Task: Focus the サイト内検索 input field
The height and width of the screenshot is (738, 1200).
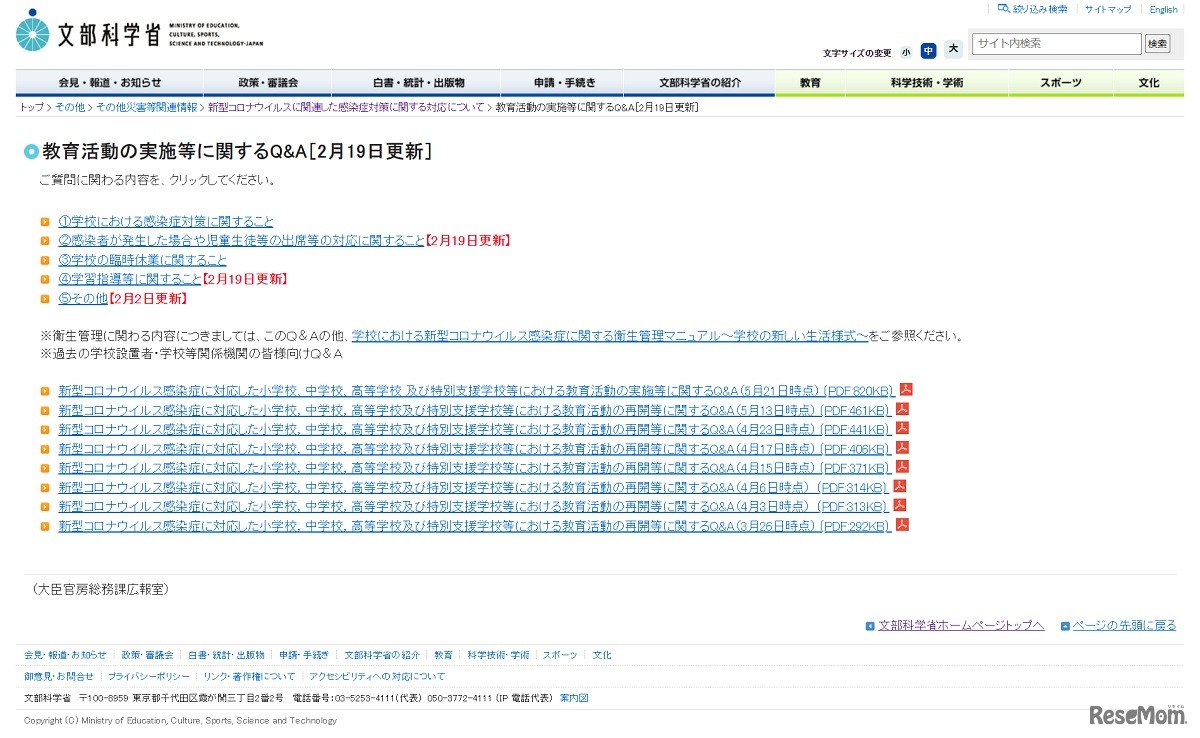Action: click(x=1057, y=43)
